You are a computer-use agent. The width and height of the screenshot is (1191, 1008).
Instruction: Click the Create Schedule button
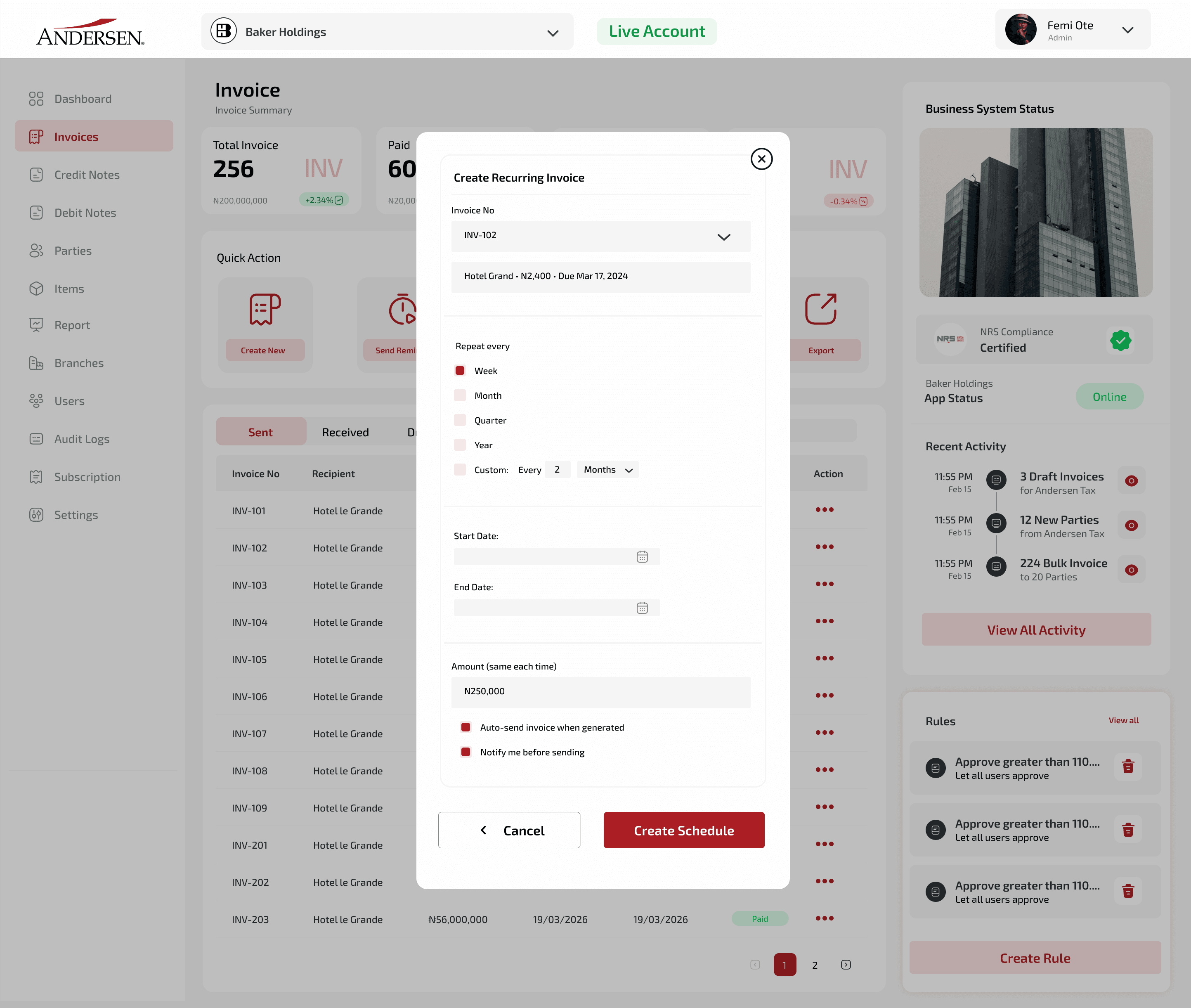(x=684, y=830)
